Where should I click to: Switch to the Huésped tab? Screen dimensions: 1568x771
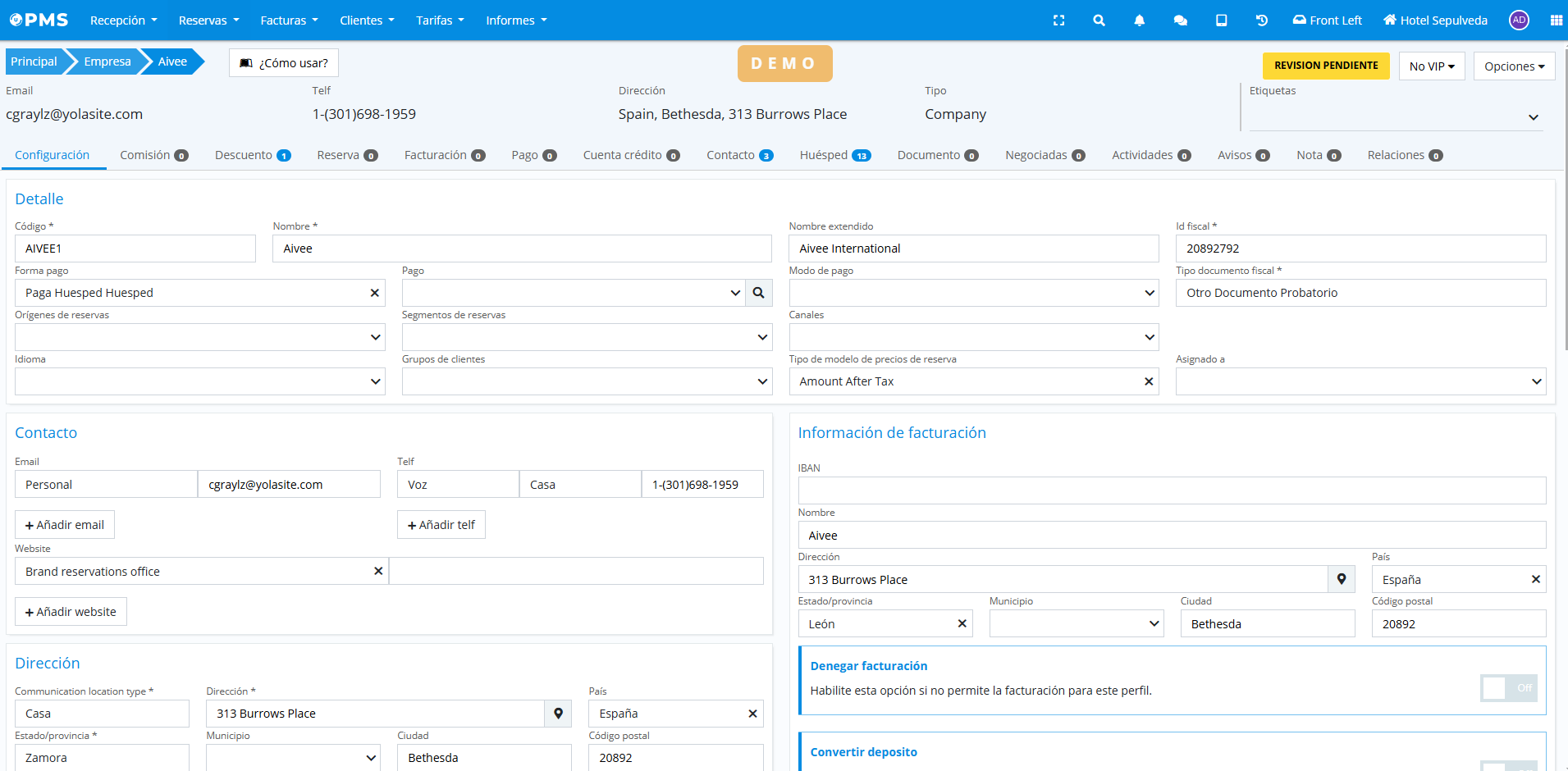[x=834, y=155]
